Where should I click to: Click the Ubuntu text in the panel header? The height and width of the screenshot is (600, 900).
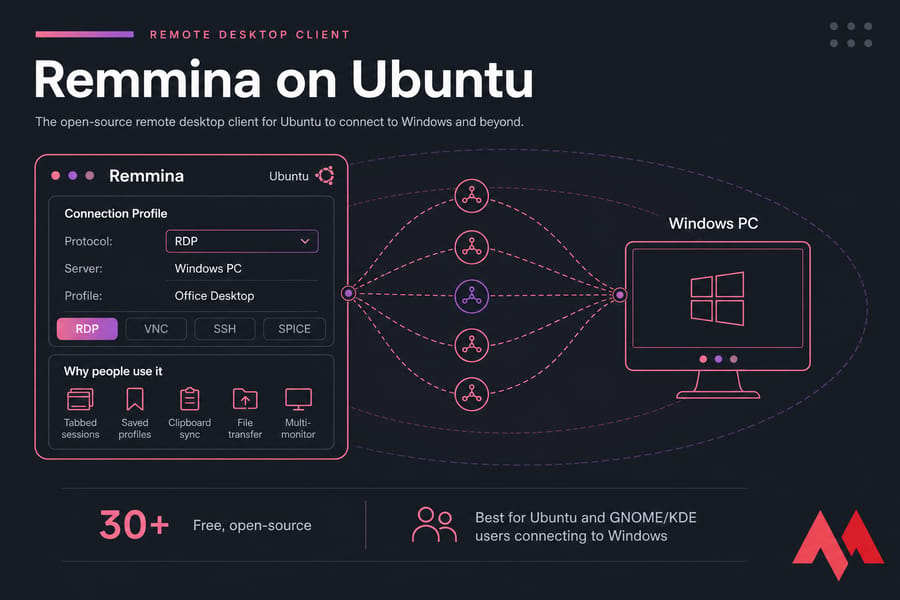(x=289, y=176)
